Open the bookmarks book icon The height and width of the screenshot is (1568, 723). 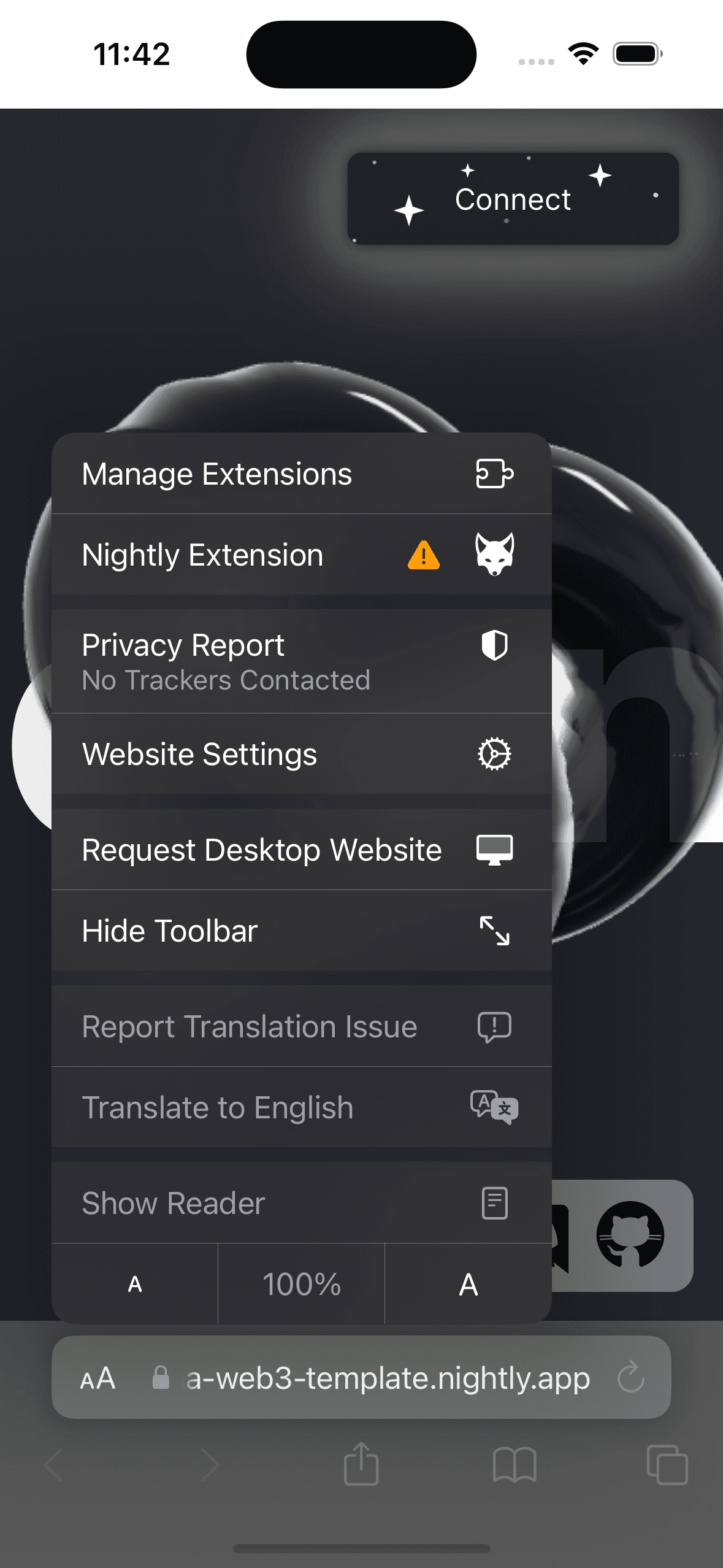click(515, 1465)
